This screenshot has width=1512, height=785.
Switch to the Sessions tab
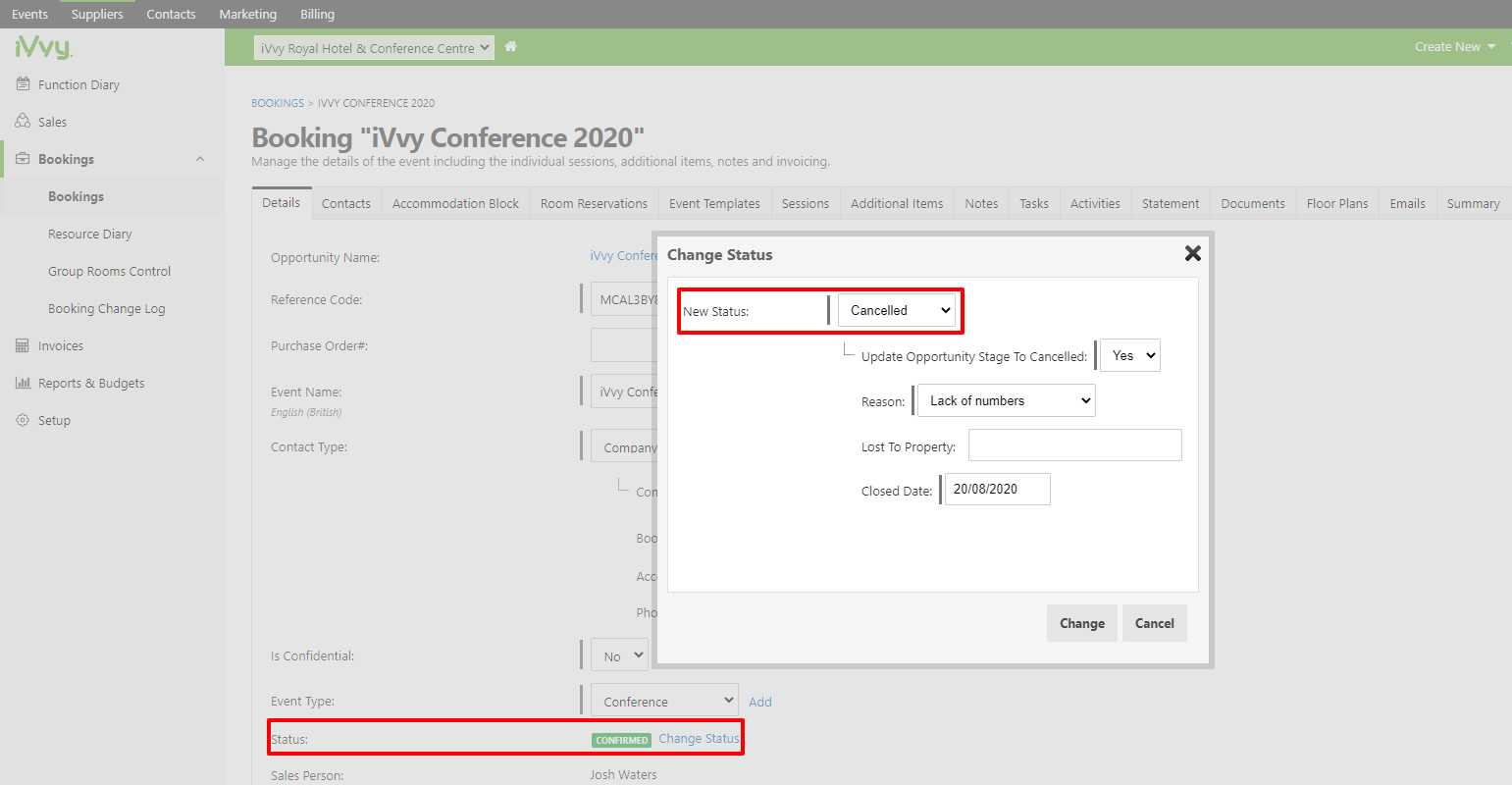tap(806, 203)
